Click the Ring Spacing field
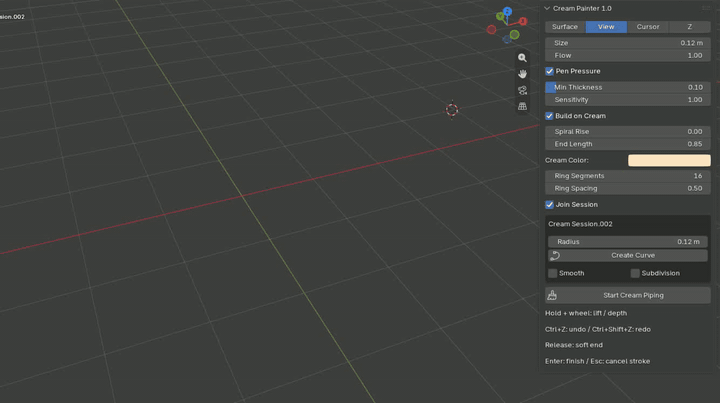This screenshot has height=403, width=720. pos(628,188)
